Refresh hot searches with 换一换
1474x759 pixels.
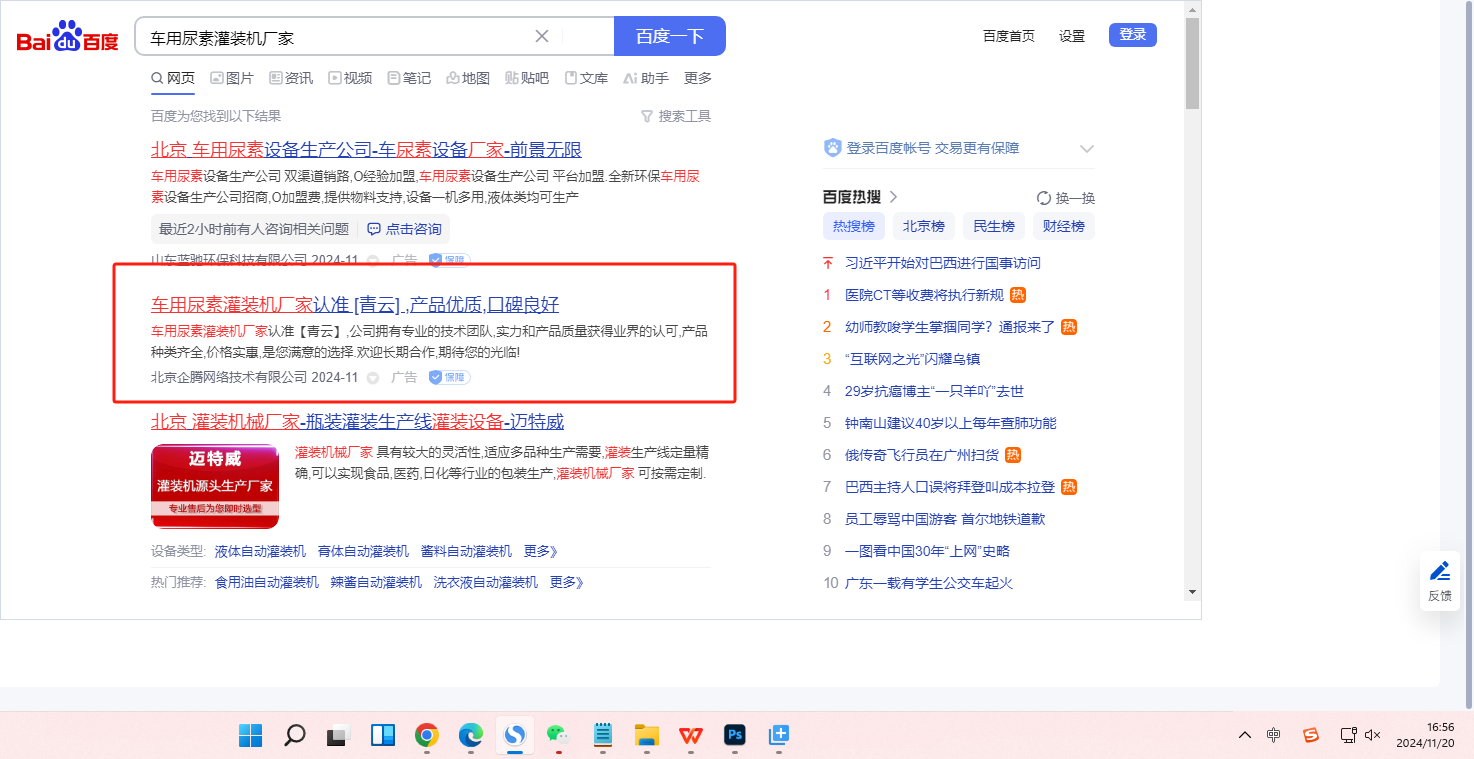1066,198
